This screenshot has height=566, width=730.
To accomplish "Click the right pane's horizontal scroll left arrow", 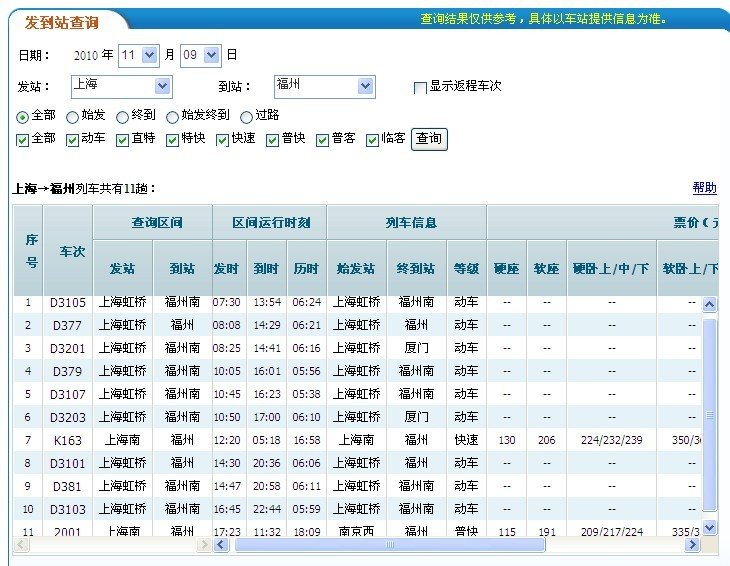I will [x=221, y=544].
